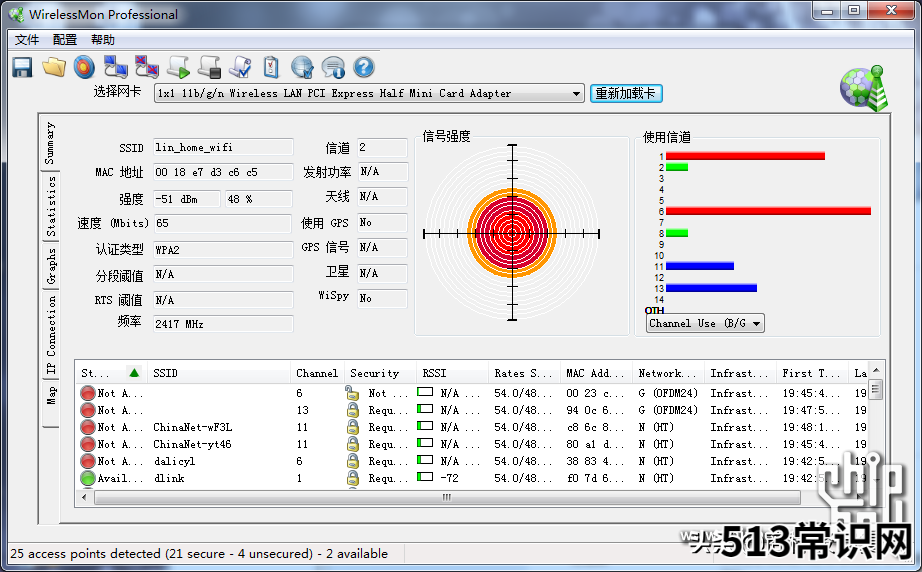Open the yellow folder toolbar icon

click(54, 67)
